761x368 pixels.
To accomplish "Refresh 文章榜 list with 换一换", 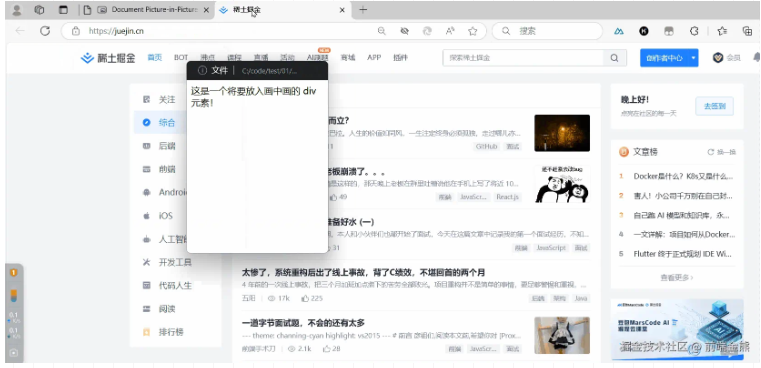I will pyautogui.click(x=722, y=152).
